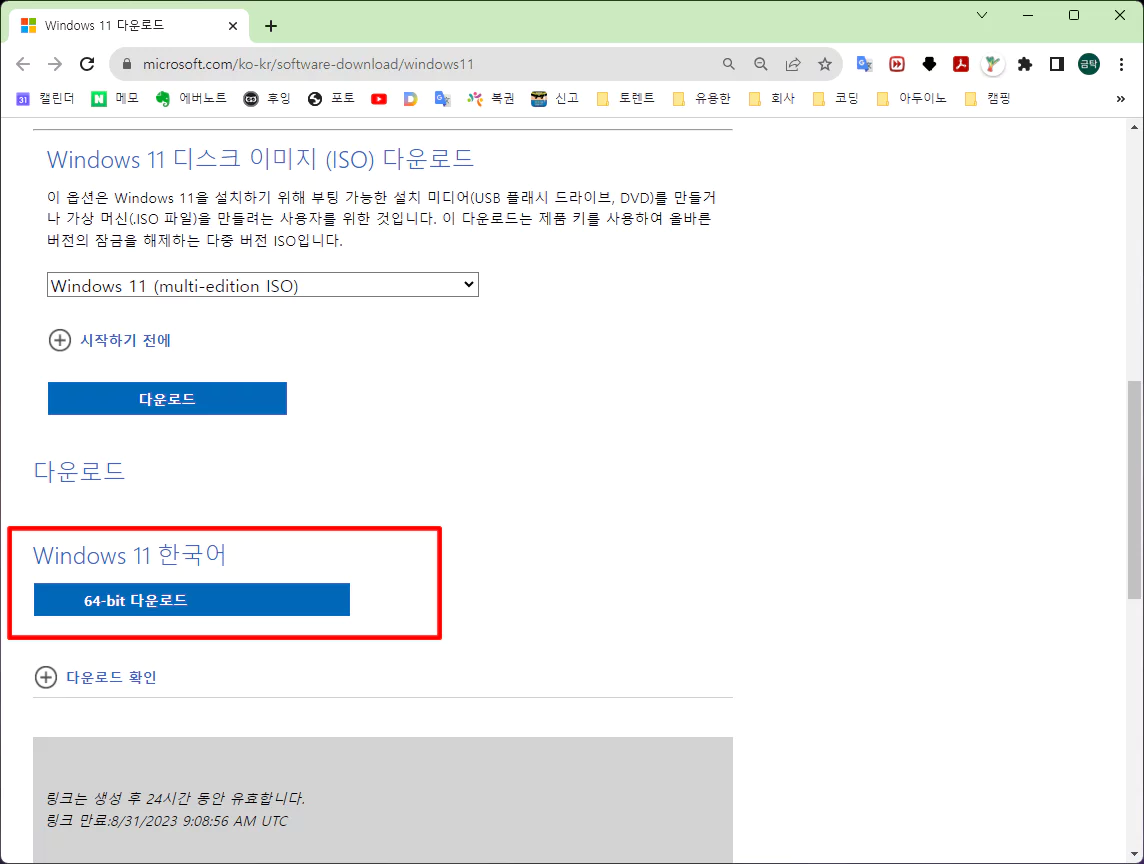The image size is (1144, 864).
Task: Open the 토렌트 bookmark folder
Action: pos(625,99)
